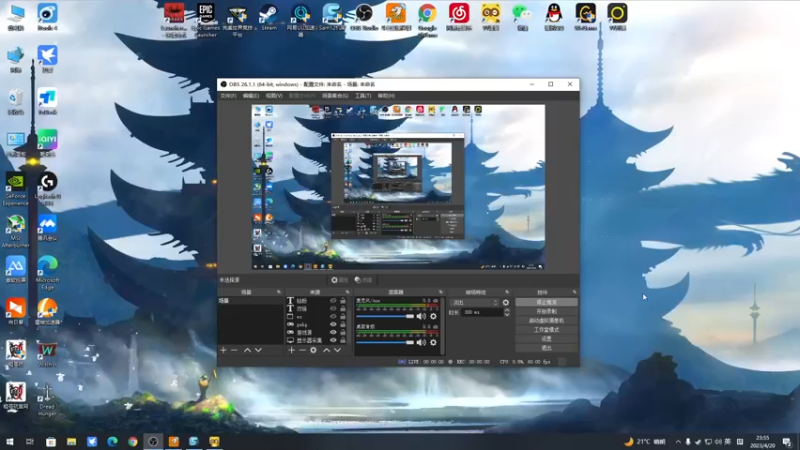Screen dimensions: 800x450
Task: Pop out the 混音器 dock panel
Action: pyautogui.click(x=441, y=292)
